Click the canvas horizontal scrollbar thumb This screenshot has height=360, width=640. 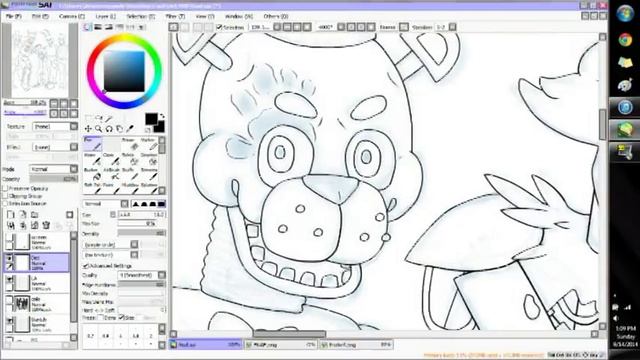click(289, 334)
